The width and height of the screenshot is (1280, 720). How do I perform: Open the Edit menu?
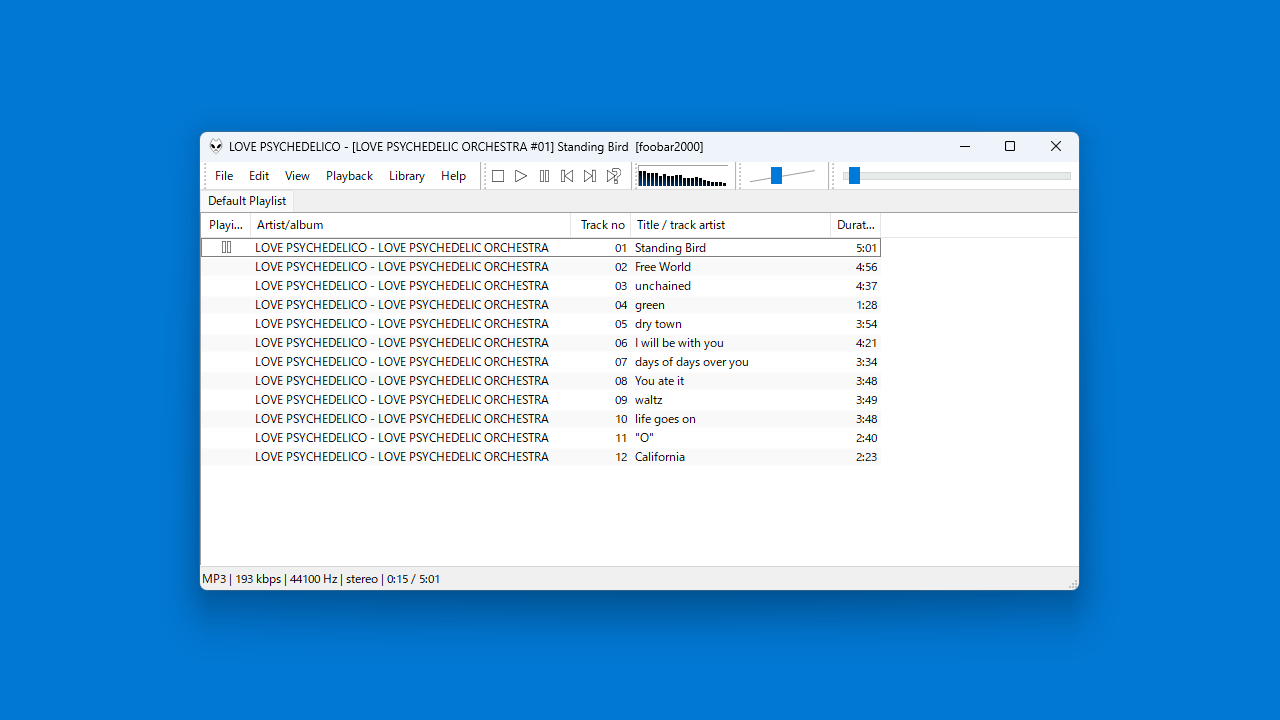259,176
